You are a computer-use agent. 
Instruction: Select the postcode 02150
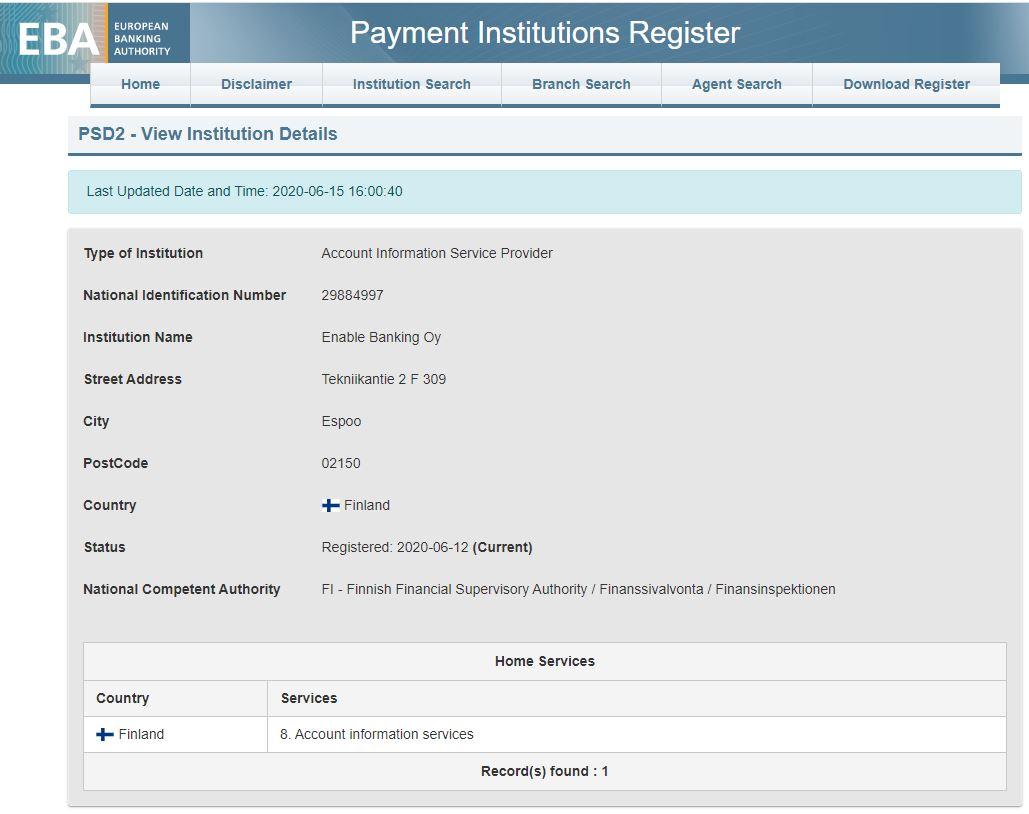[341, 463]
